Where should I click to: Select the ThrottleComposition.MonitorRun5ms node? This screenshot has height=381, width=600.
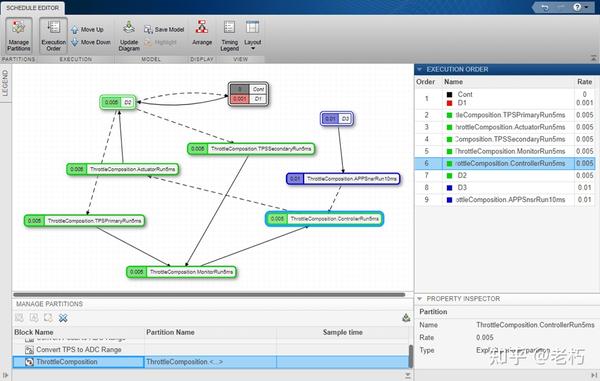pyautogui.click(x=182, y=272)
